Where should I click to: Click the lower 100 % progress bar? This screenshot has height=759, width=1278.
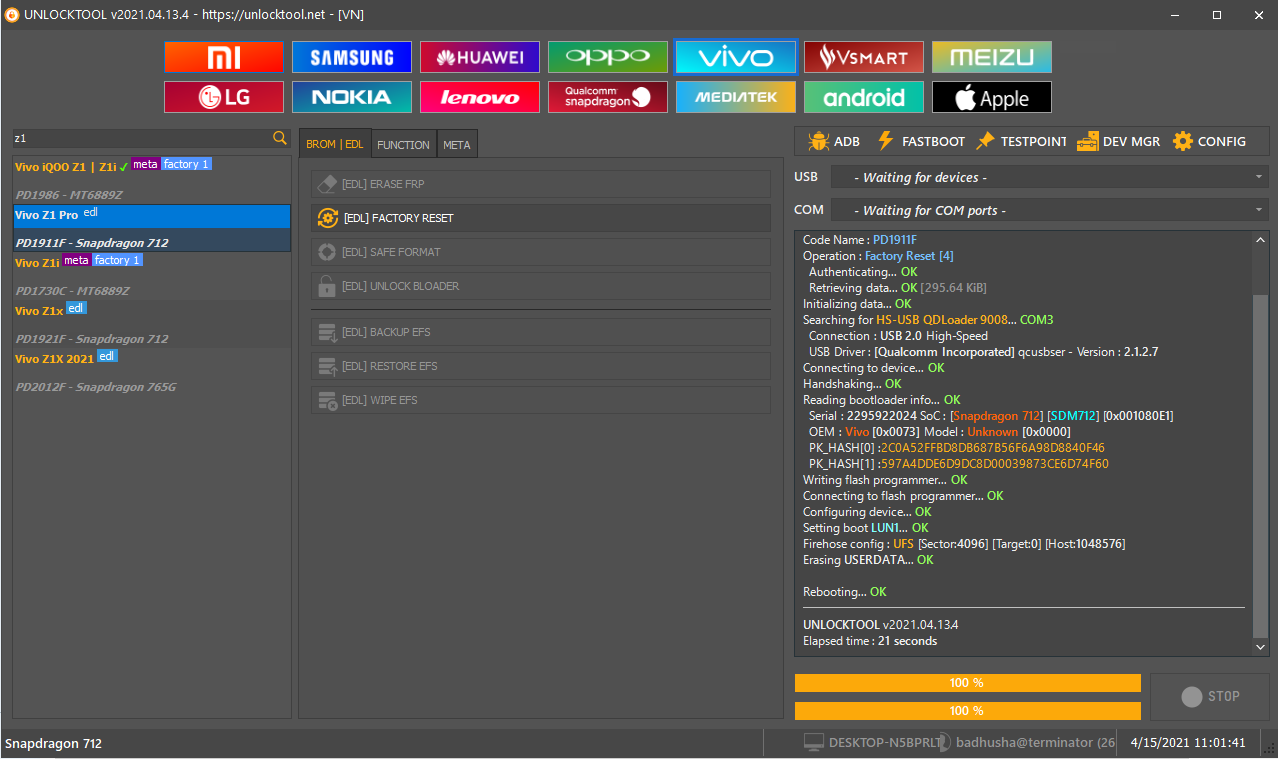coord(967,711)
